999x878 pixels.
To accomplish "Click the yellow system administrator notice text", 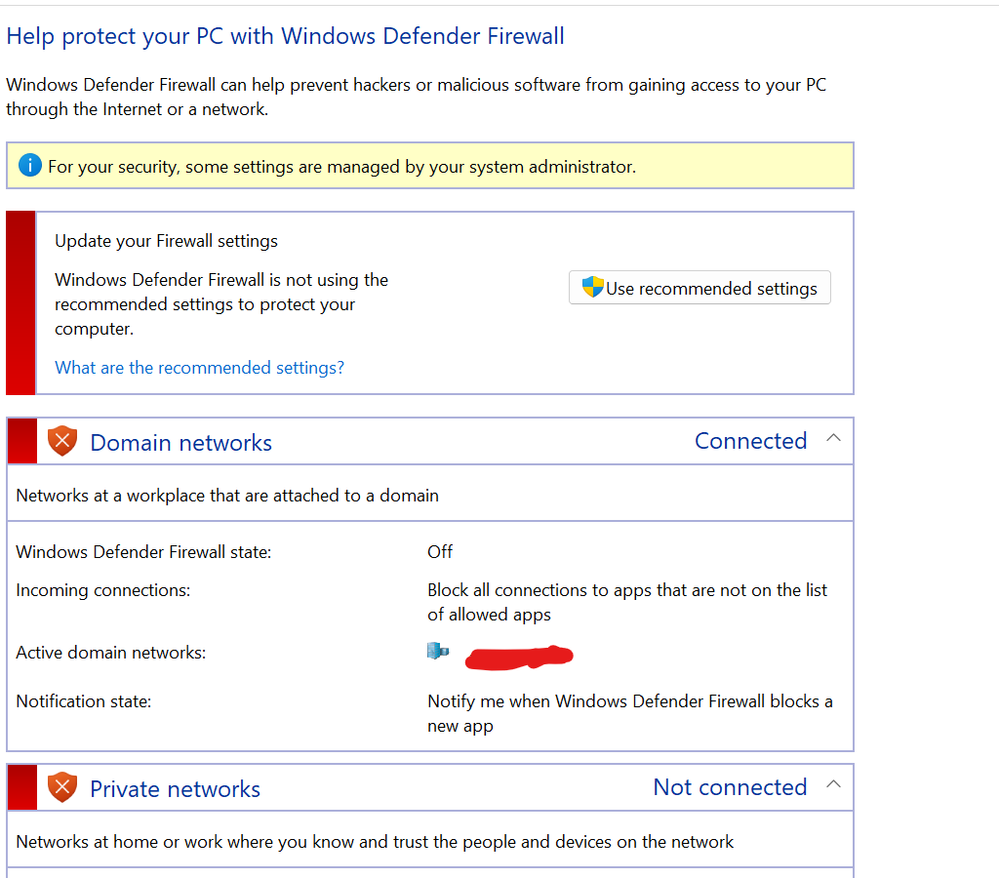I will (341, 167).
